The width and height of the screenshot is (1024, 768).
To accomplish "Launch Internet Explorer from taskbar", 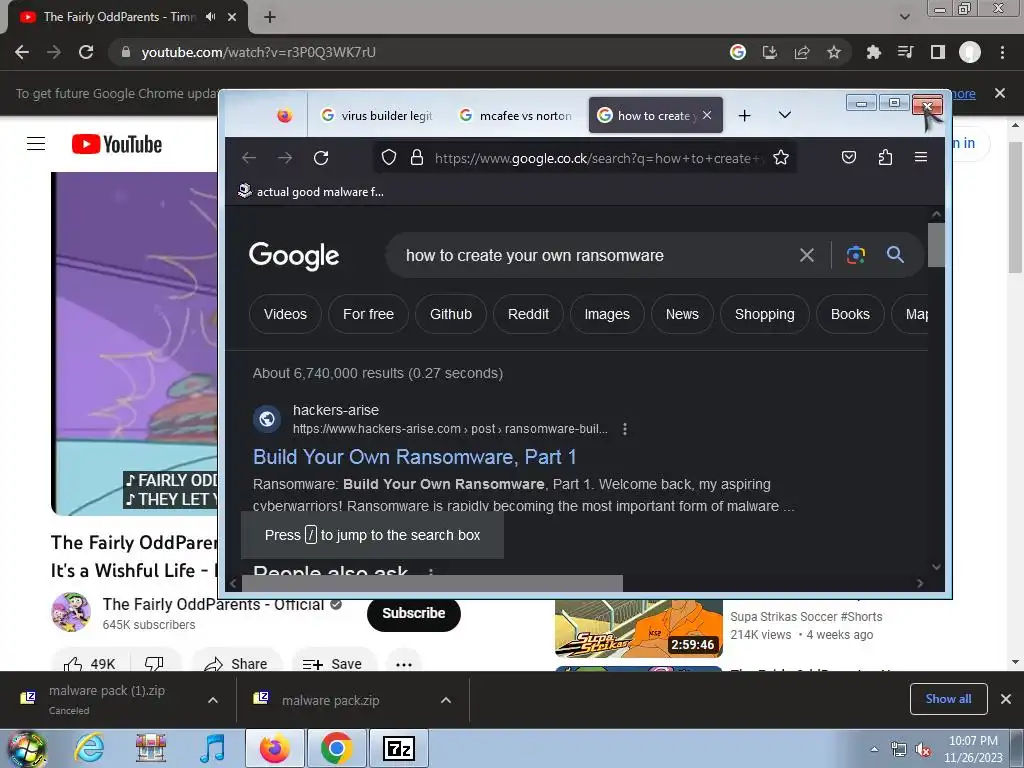I will (89, 748).
